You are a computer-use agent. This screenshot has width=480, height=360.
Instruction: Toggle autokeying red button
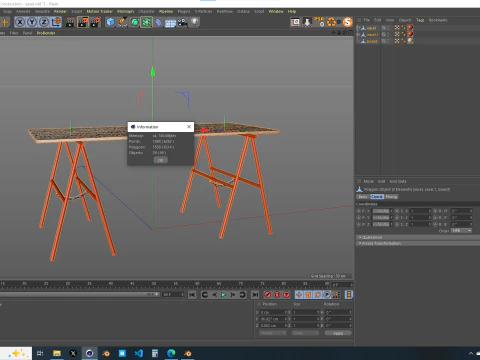pyautogui.click(x=277, y=295)
